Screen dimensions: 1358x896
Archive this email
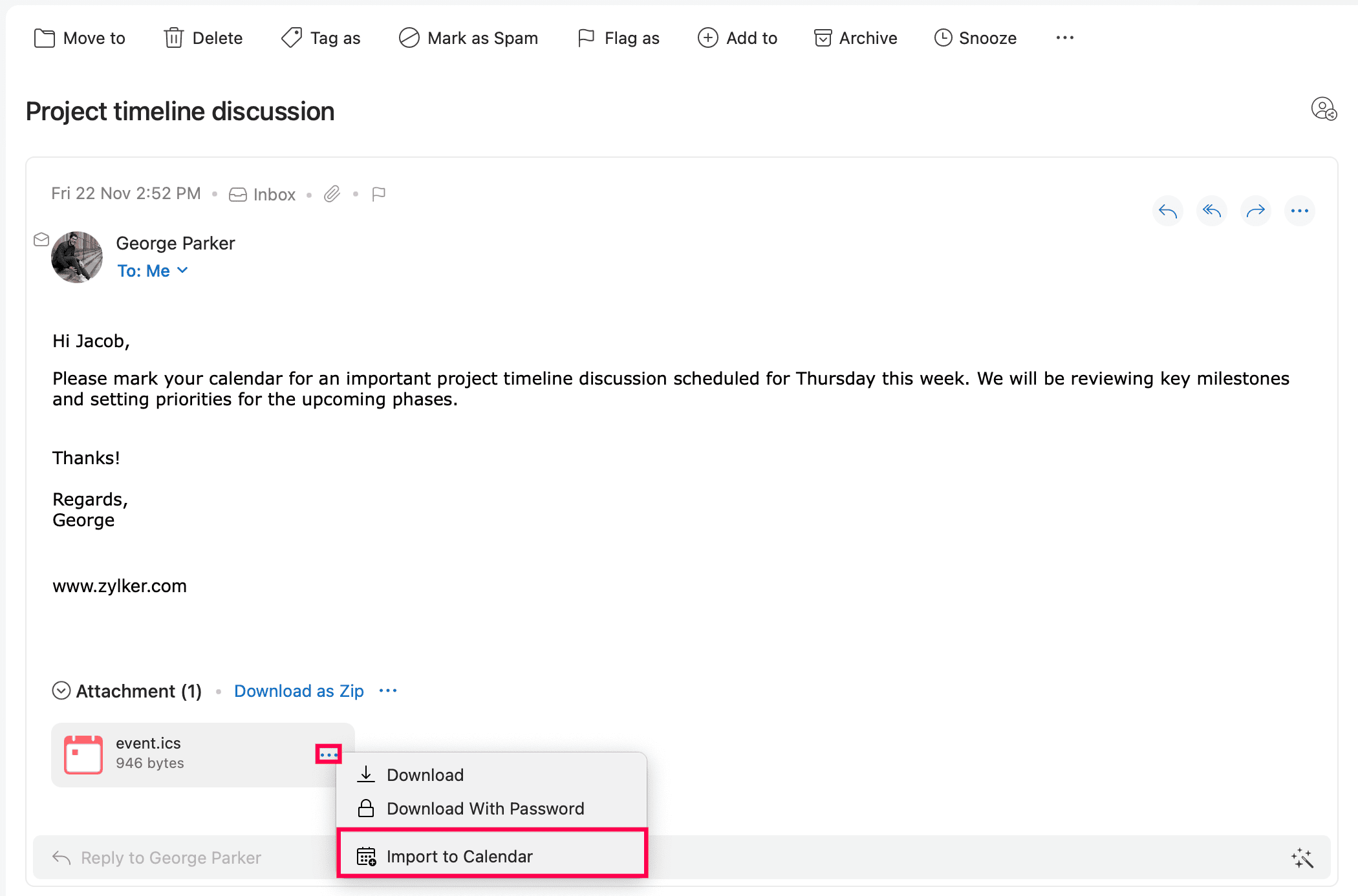[x=856, y=38]
